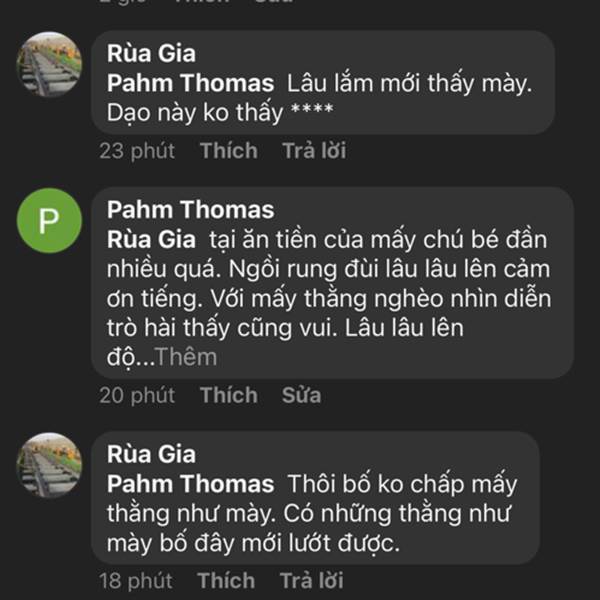
Task: Open Pahm Thomas author name beside green avatar
Action: coord(190,210)
